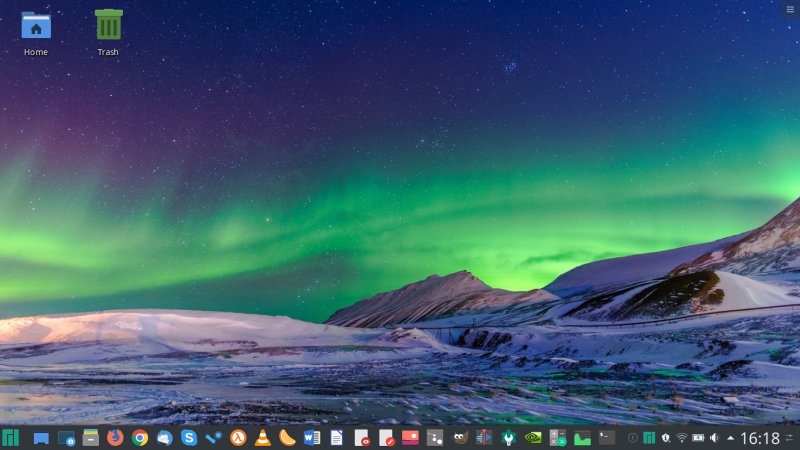Screen dimensions: 800x450
Task: Click the security shield tray icon
Action: pyautogui.click(x=665, y=438)
